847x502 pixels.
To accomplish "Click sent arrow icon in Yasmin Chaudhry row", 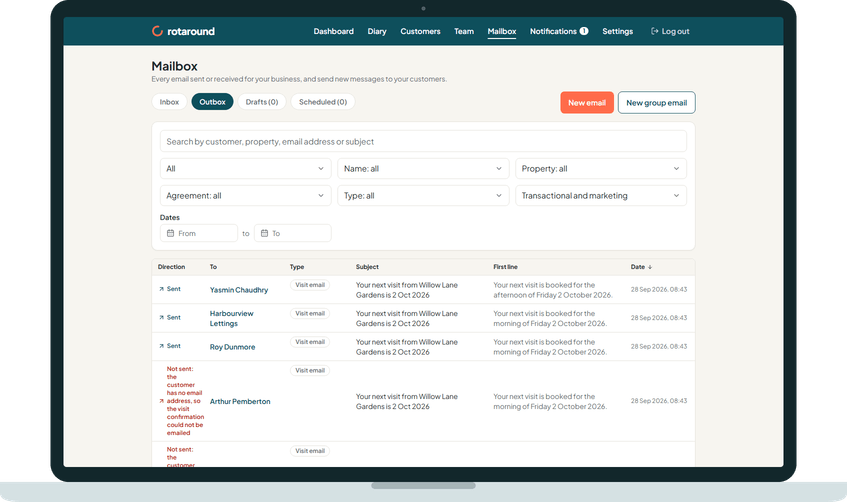I will tap(161, 289).
